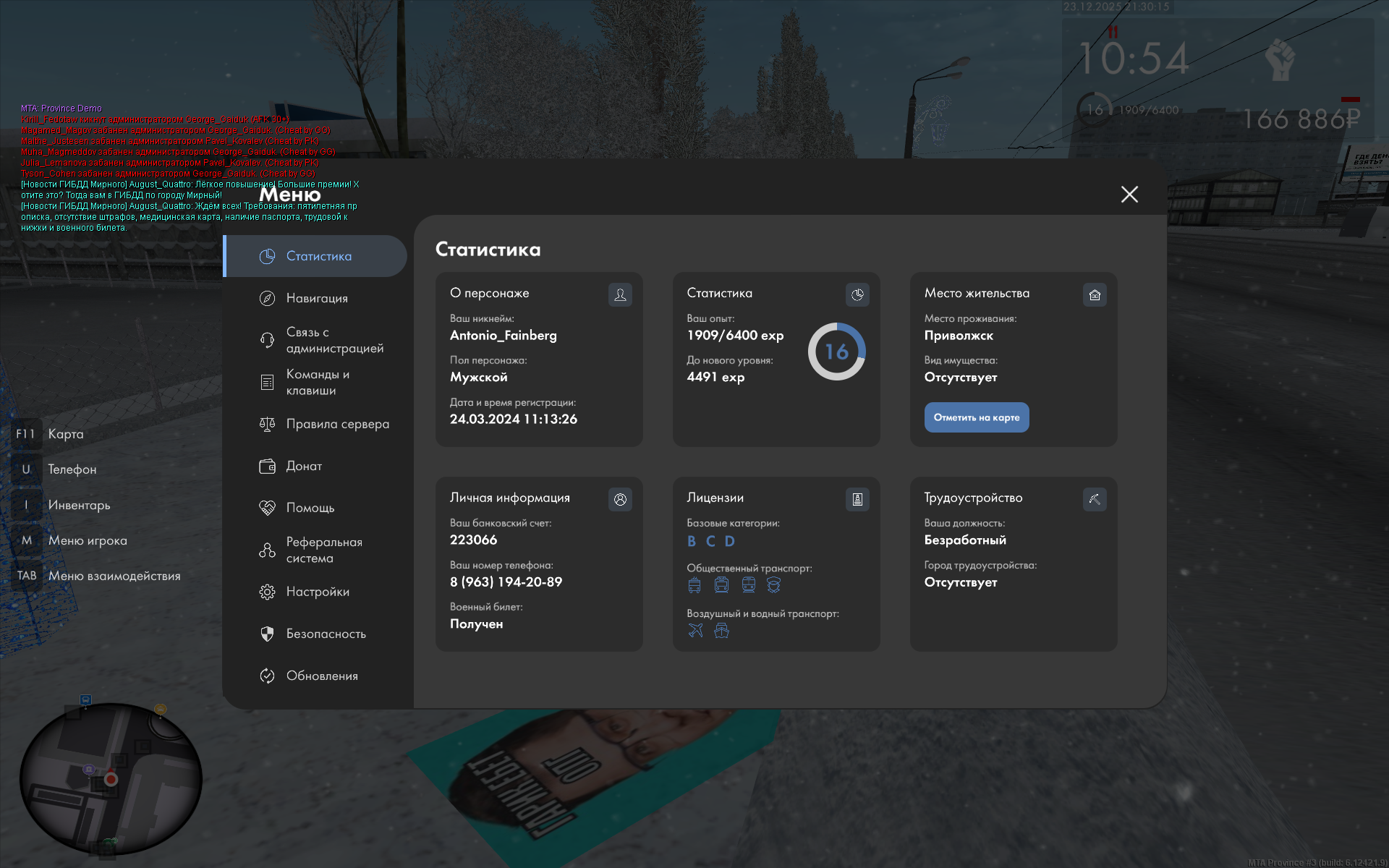Close the Меню window with X
Screen dimensions: 1389x868
click(x=1129, y=194)
